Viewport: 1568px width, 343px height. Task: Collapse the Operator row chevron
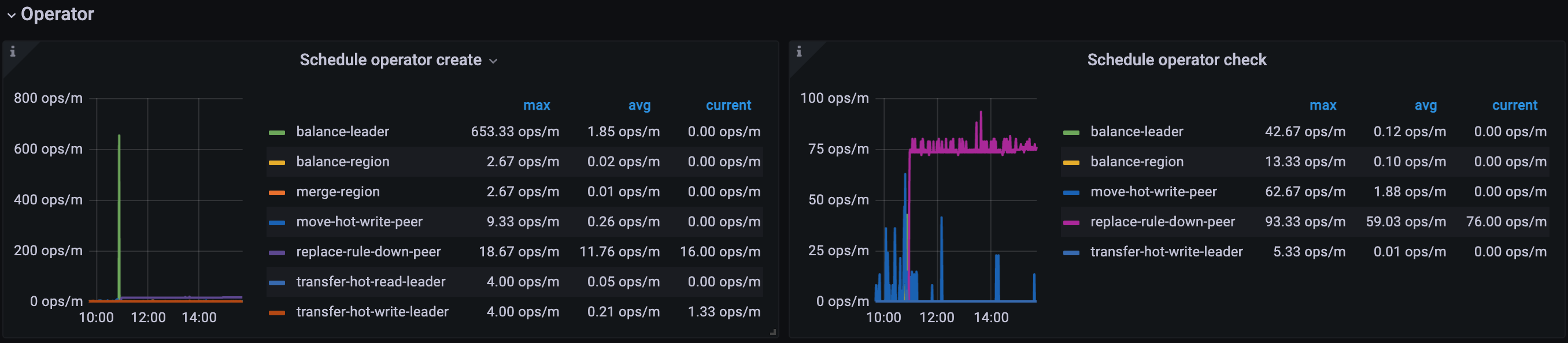coord(11,15)
